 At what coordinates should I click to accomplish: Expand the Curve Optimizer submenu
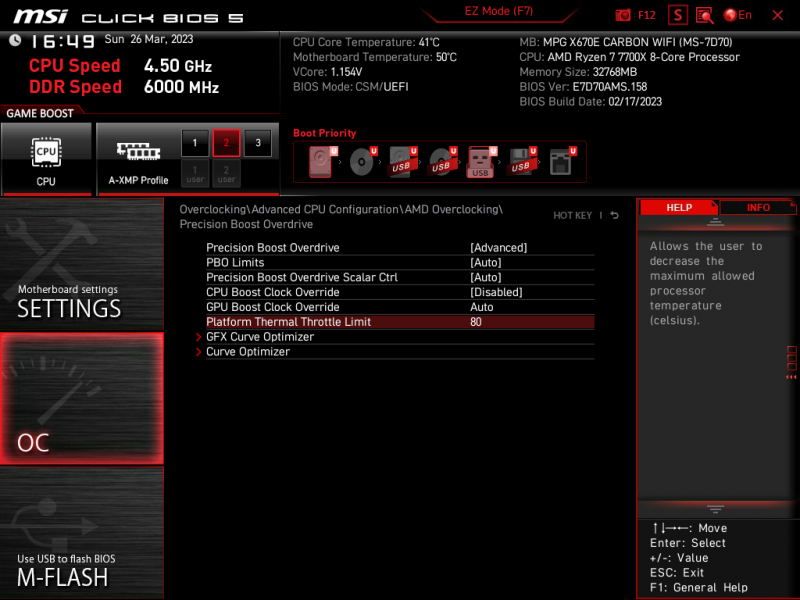tap(400, 352)
